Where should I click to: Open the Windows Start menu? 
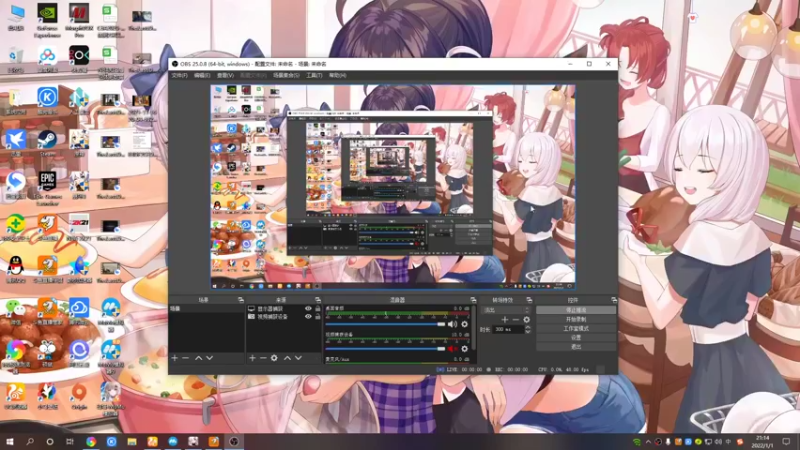pos(10,442)
